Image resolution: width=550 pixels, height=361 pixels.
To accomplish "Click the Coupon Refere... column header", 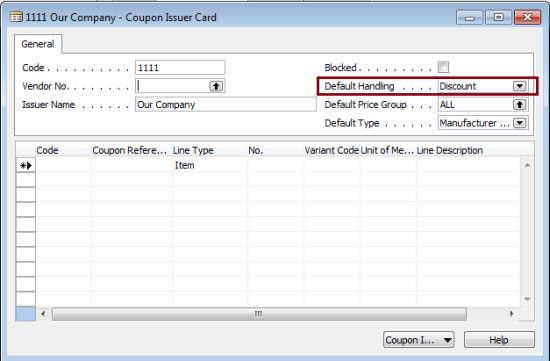I will point(132,150).
